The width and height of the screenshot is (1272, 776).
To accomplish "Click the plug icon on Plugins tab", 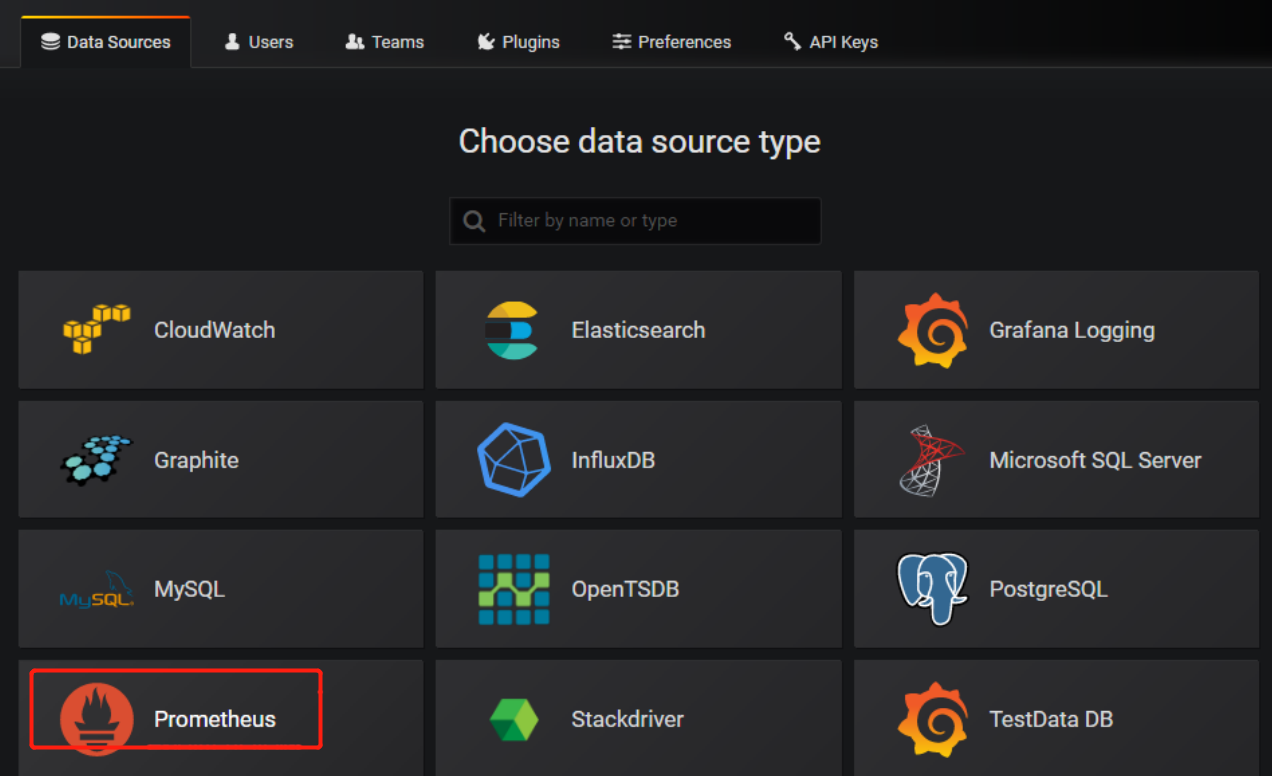I will pyautogui.click(x=486, y=42).
